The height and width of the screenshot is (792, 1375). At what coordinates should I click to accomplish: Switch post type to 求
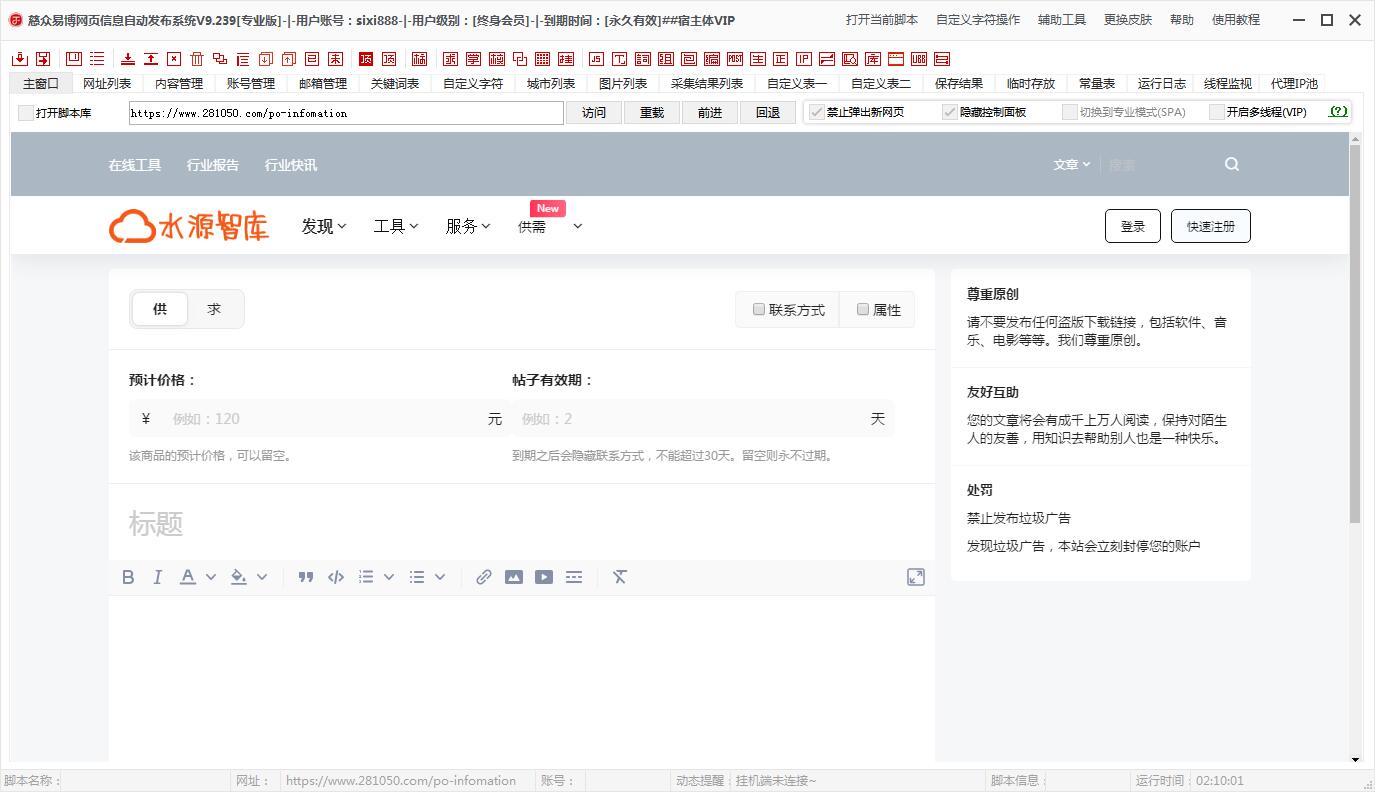214,309
